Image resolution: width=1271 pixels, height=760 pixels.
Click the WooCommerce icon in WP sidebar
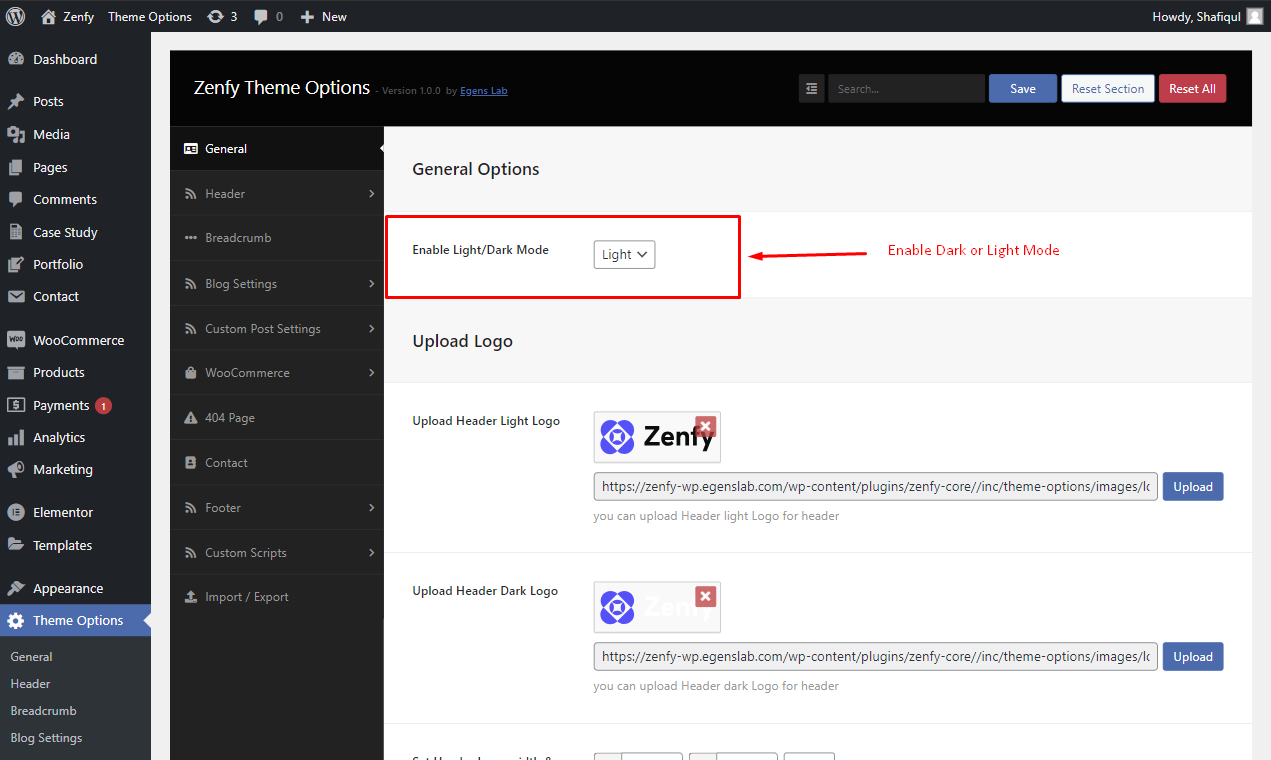click(x=15, y=340)
